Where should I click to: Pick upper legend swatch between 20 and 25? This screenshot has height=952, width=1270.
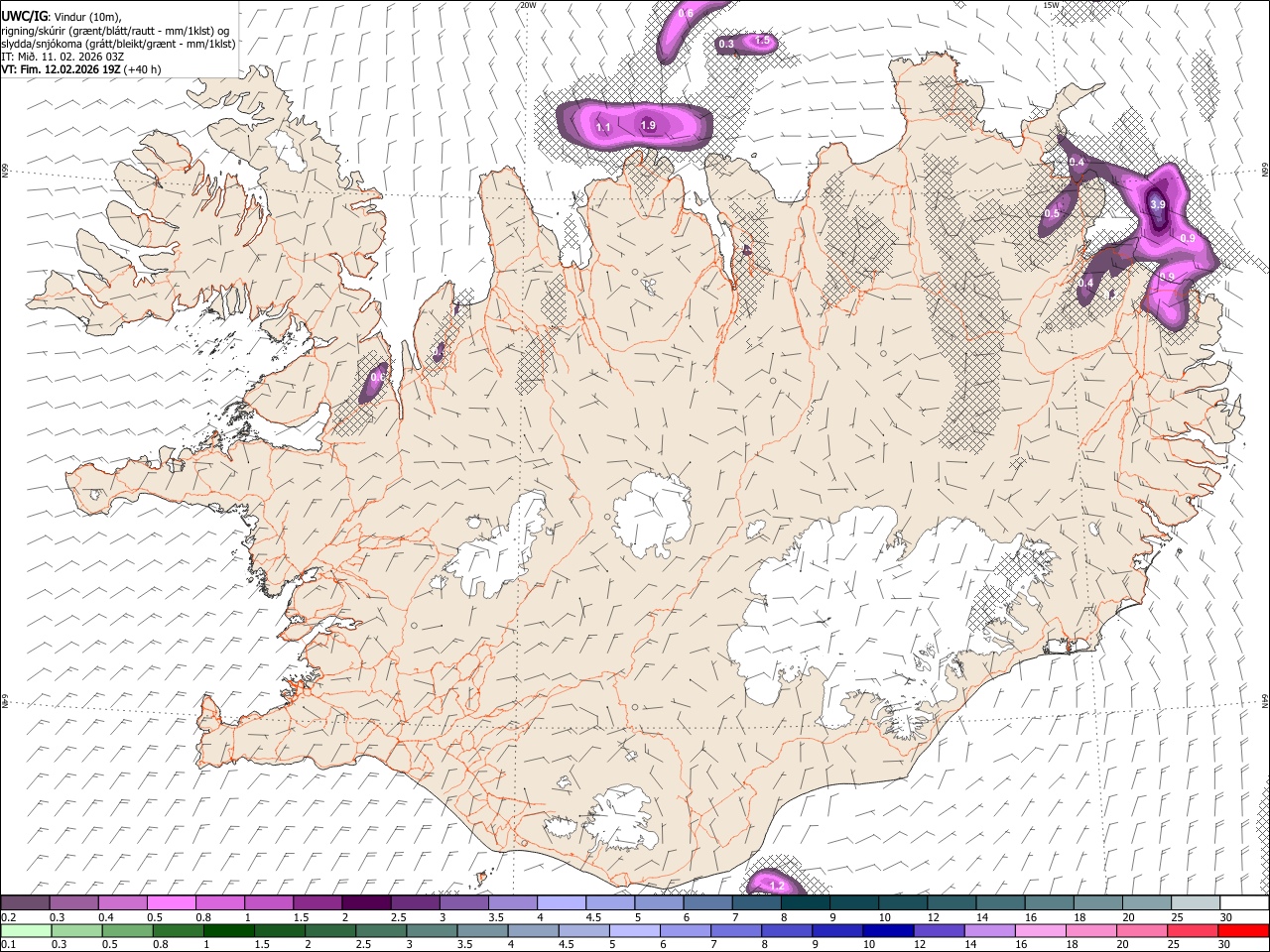click(1145, 902)
